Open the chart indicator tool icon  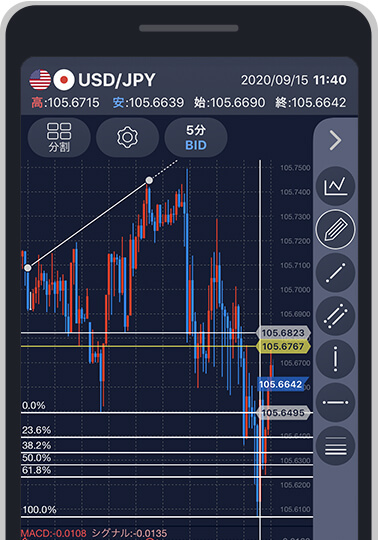[335, 186]
